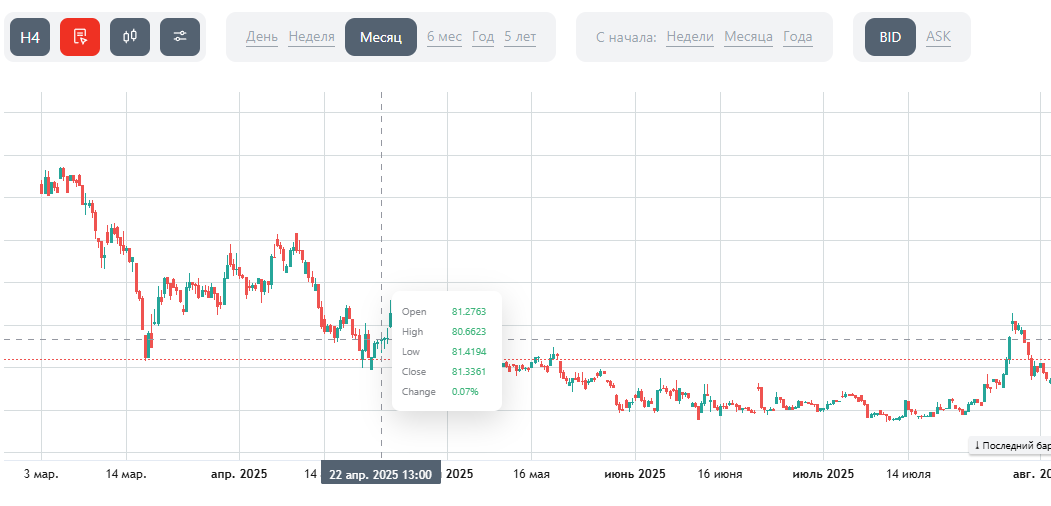The width and height of the screenshot is (1051, 506).
Task: Click the 3 мар. axis date label
Action: coord(42,475)
